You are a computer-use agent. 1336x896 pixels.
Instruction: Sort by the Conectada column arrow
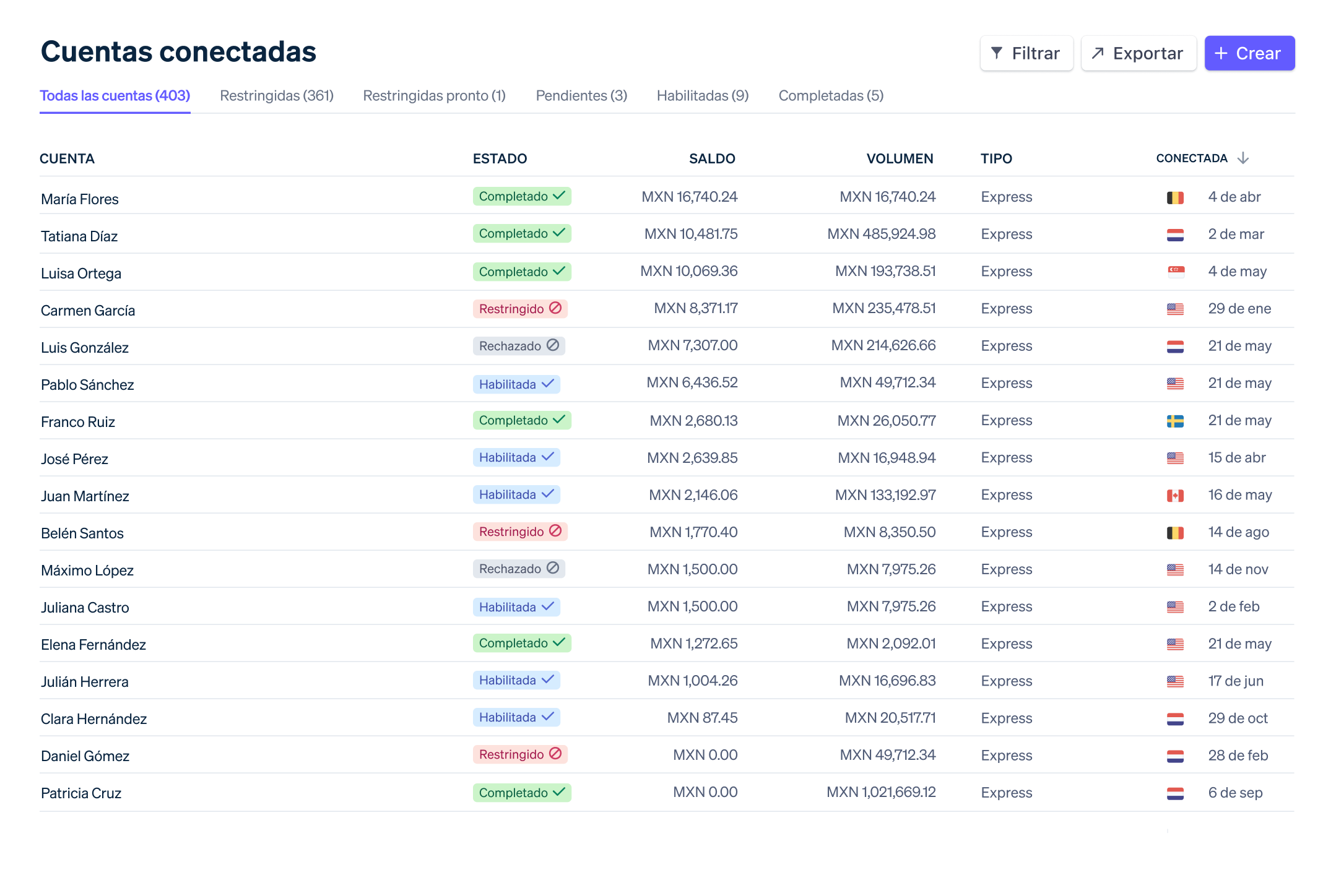(1243, 158)
